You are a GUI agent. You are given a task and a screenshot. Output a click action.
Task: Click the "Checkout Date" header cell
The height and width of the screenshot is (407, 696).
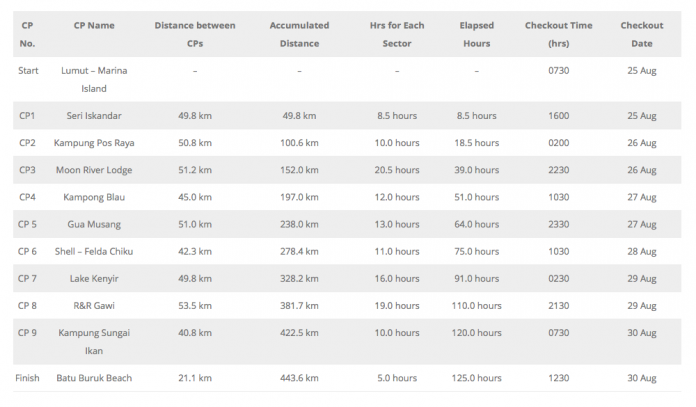click(641, 34)
